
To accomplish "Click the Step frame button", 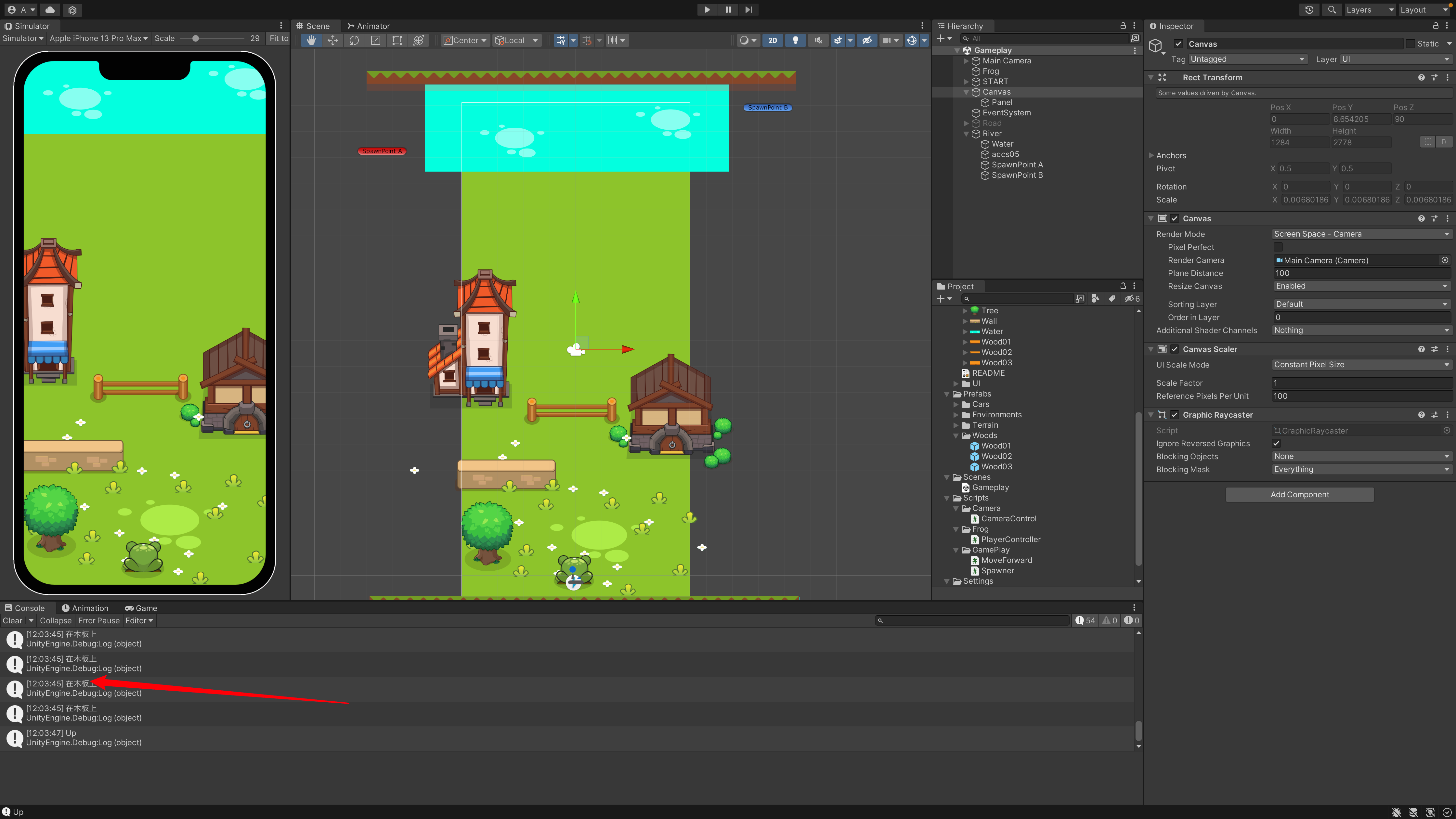I will pos(749,10).
